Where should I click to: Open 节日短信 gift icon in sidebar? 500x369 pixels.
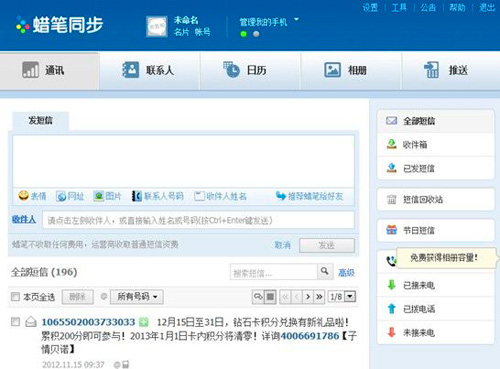pyautogui.click(x=391, y=230)
